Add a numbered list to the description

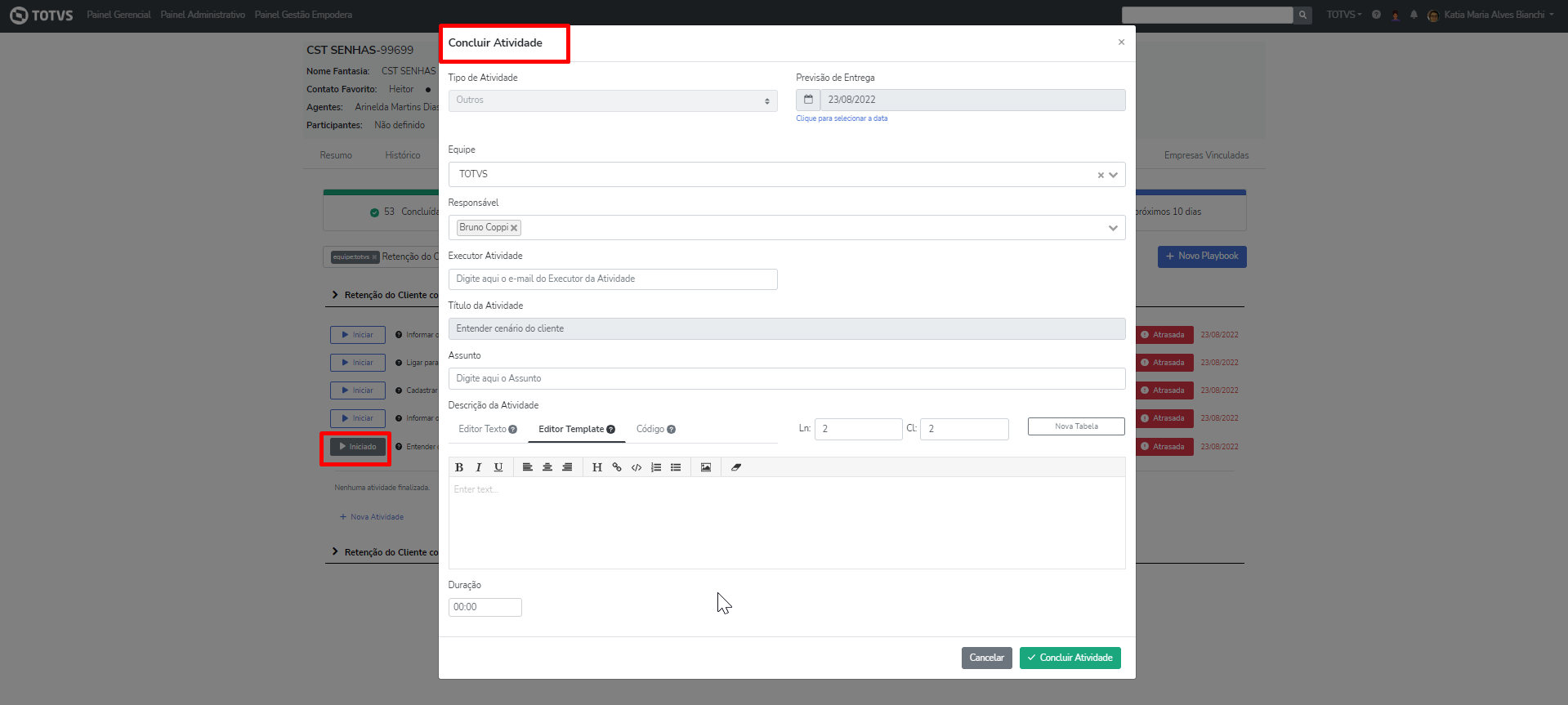656,467
